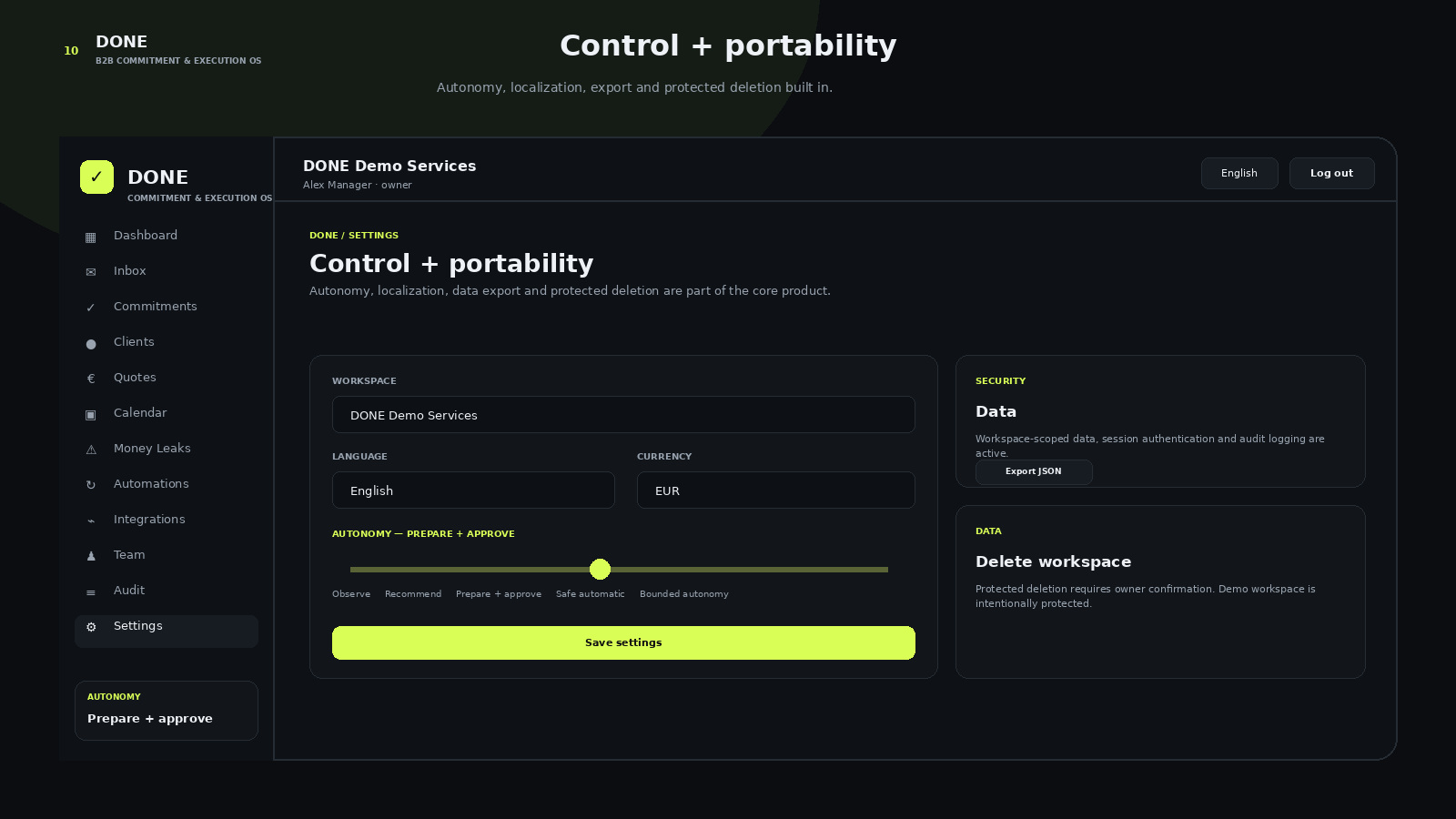The height and width of the screenshot is (819, 1456).
Task: Click the DONE Demo Services header title
Action: point(389,166)
